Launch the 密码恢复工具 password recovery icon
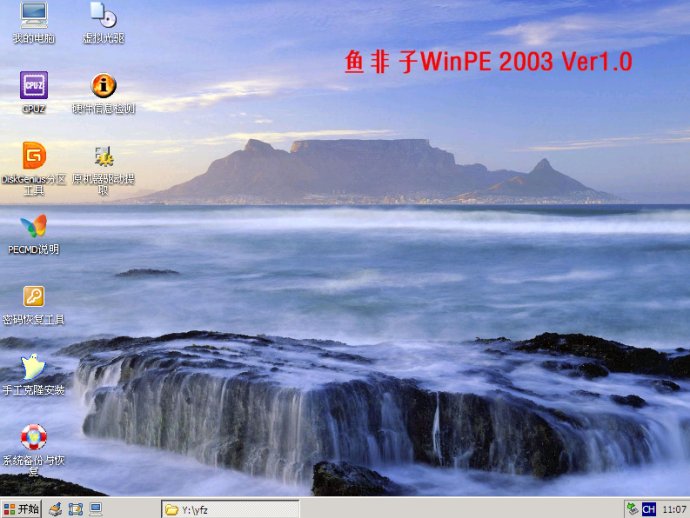The image size is (690, 518). (x=33, y=296)
